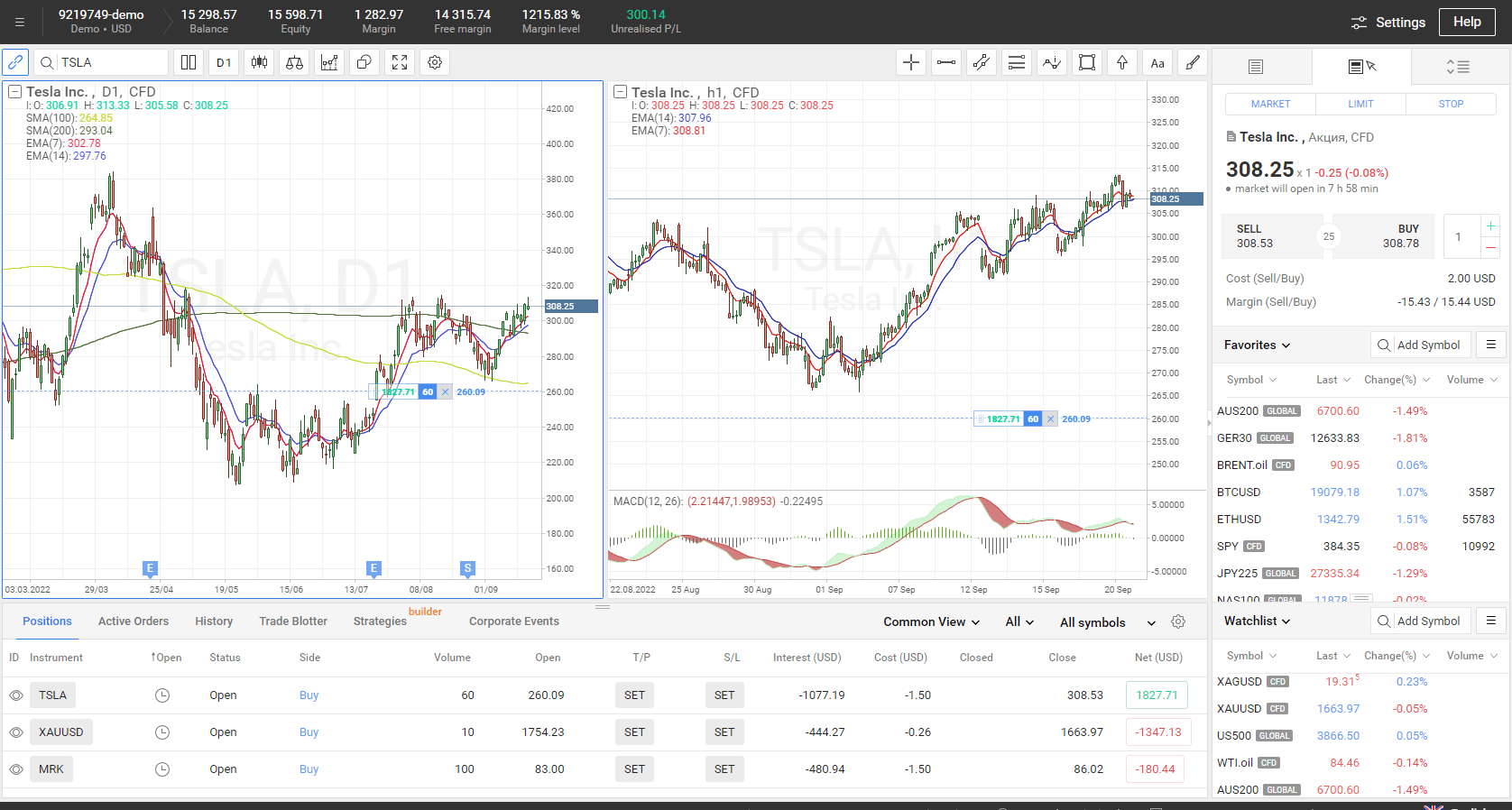The width and height of the screenshot is (1512, 810).
Task: Toggle fullscreen chart mode
Action: point(400,62)
